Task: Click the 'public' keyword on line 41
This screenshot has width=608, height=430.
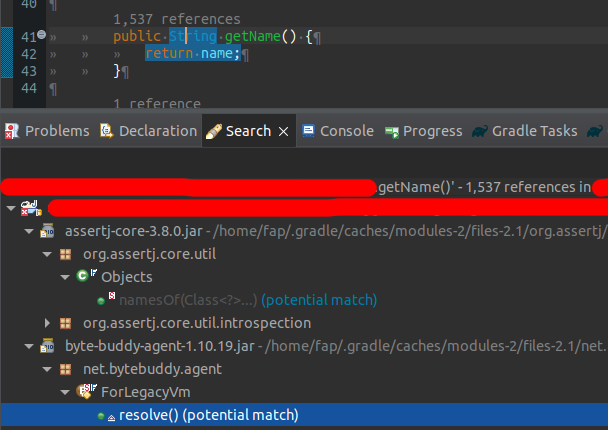Action: click(x=137, y=36)
